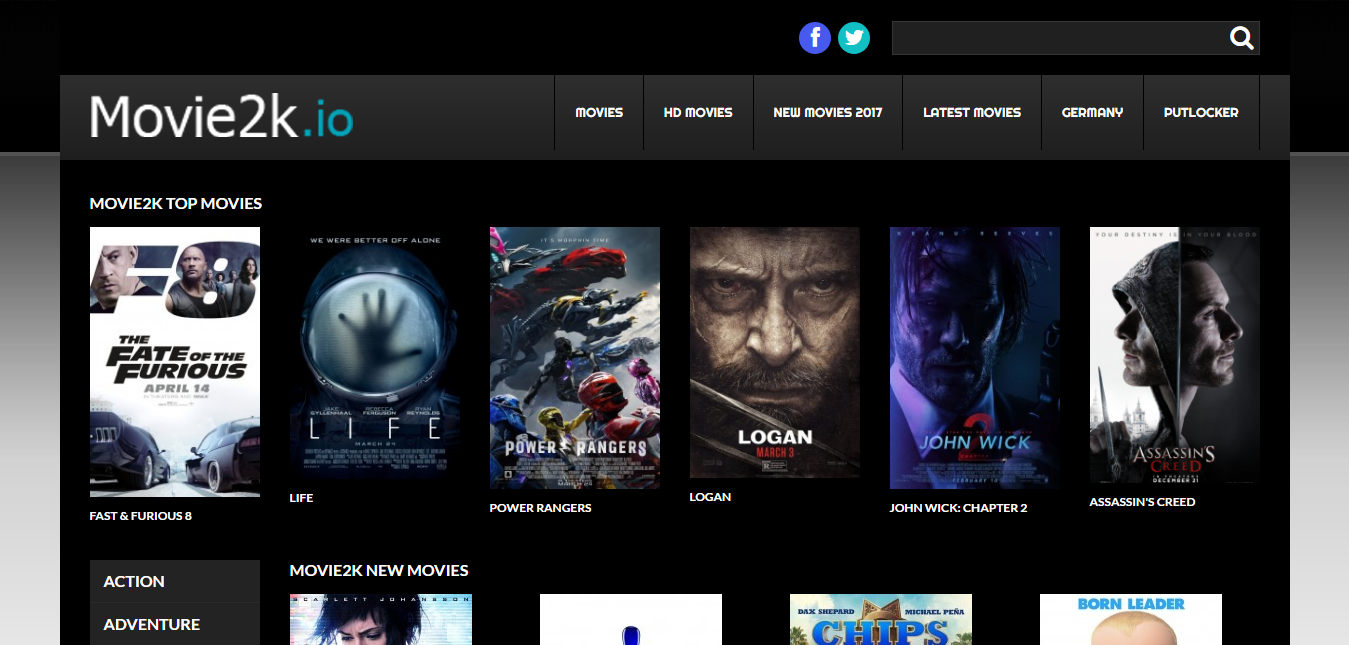Click the search magnifier icon
Image resolution: width=1349 pixels, height=645 pixels.
(1242, 38)
